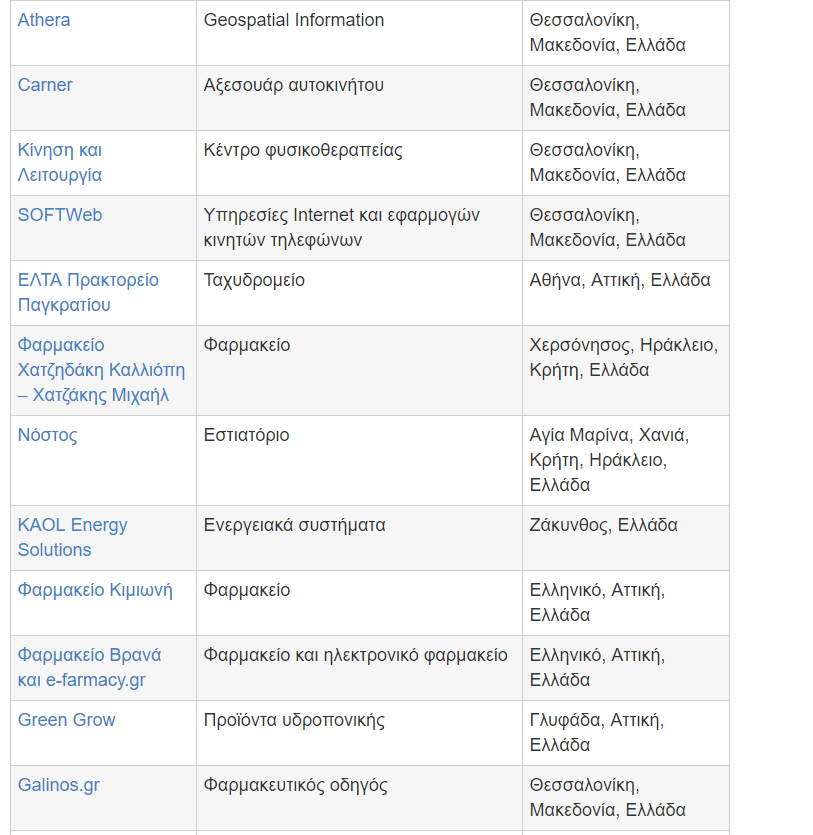Select the Αξεσουάρ αυτοκινήτου cell text

[293, 85]
